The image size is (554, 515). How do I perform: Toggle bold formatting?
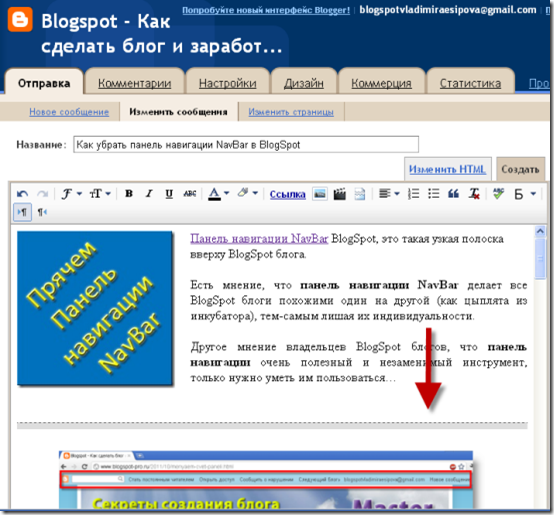129,194
